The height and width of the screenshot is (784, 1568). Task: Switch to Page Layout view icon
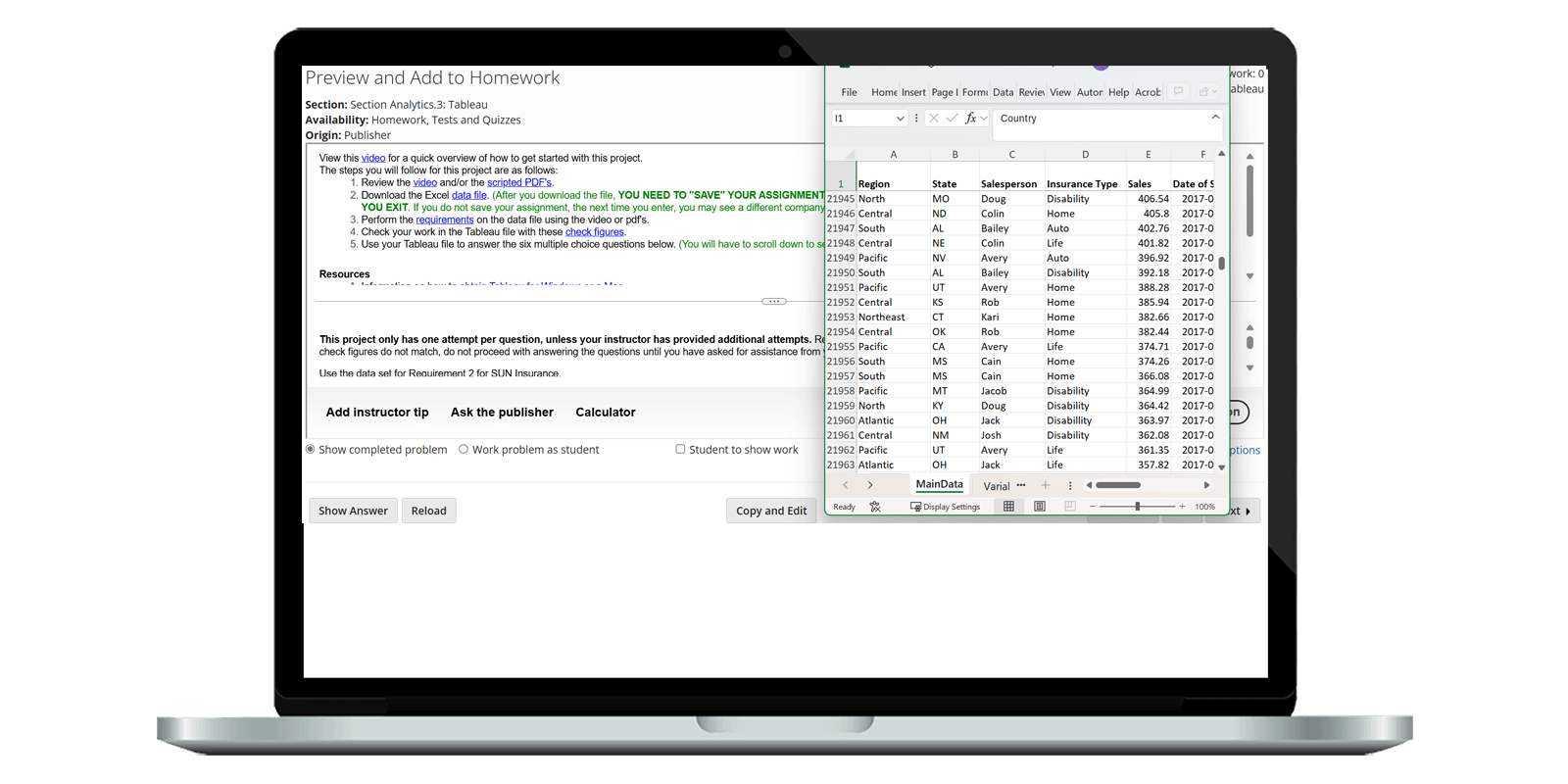pos(1040,507)
